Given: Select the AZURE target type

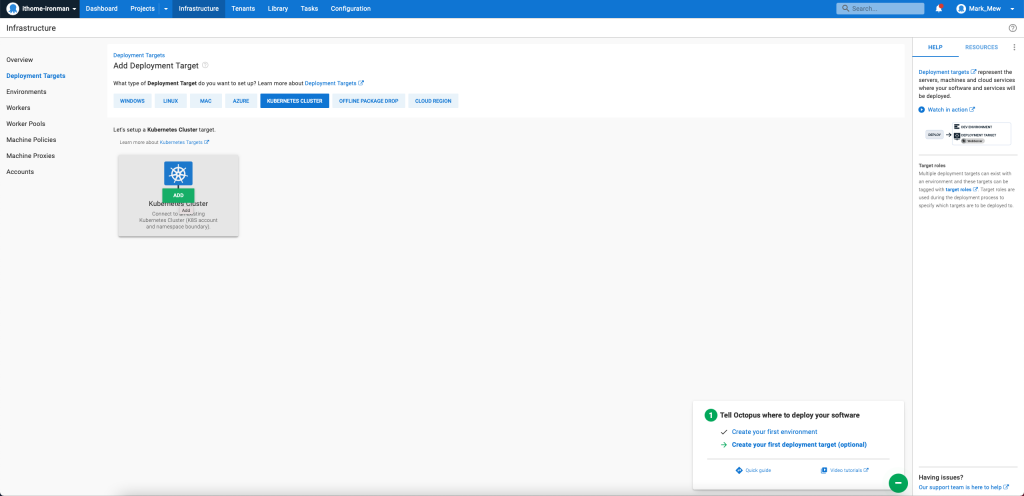Looking at the screenshot, I should 241,101.
